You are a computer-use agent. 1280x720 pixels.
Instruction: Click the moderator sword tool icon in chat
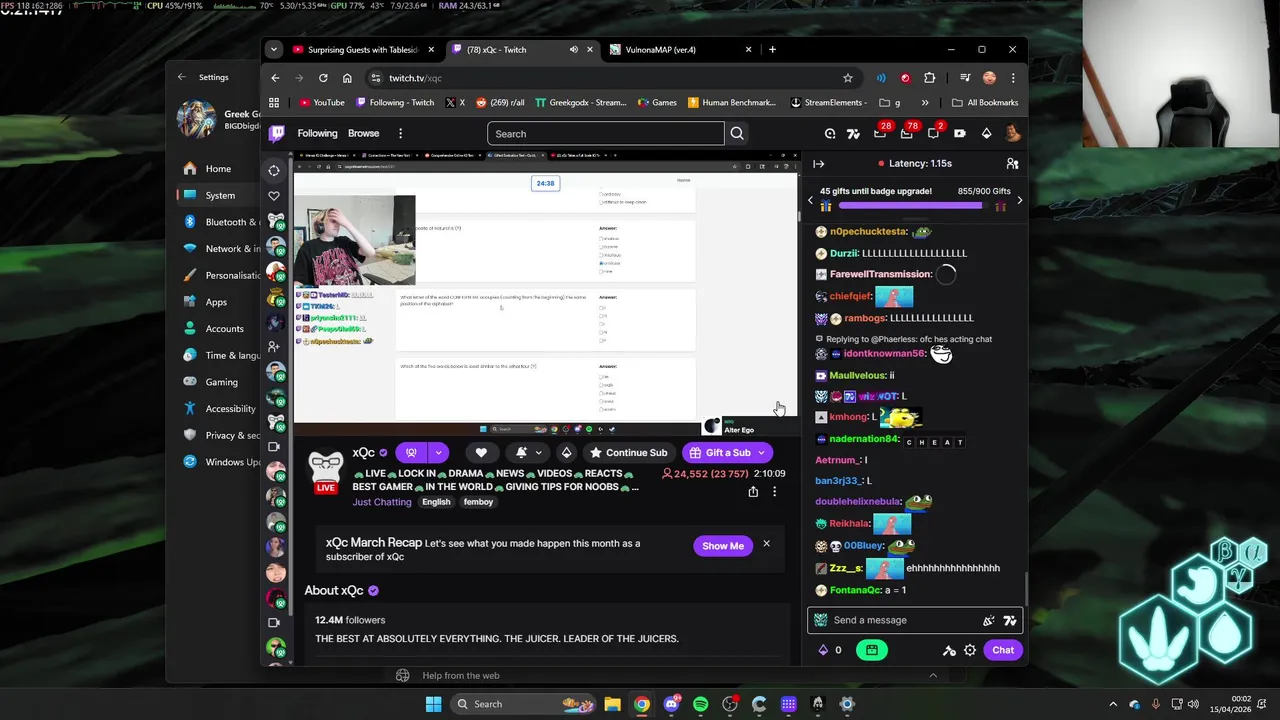(949, 651)
